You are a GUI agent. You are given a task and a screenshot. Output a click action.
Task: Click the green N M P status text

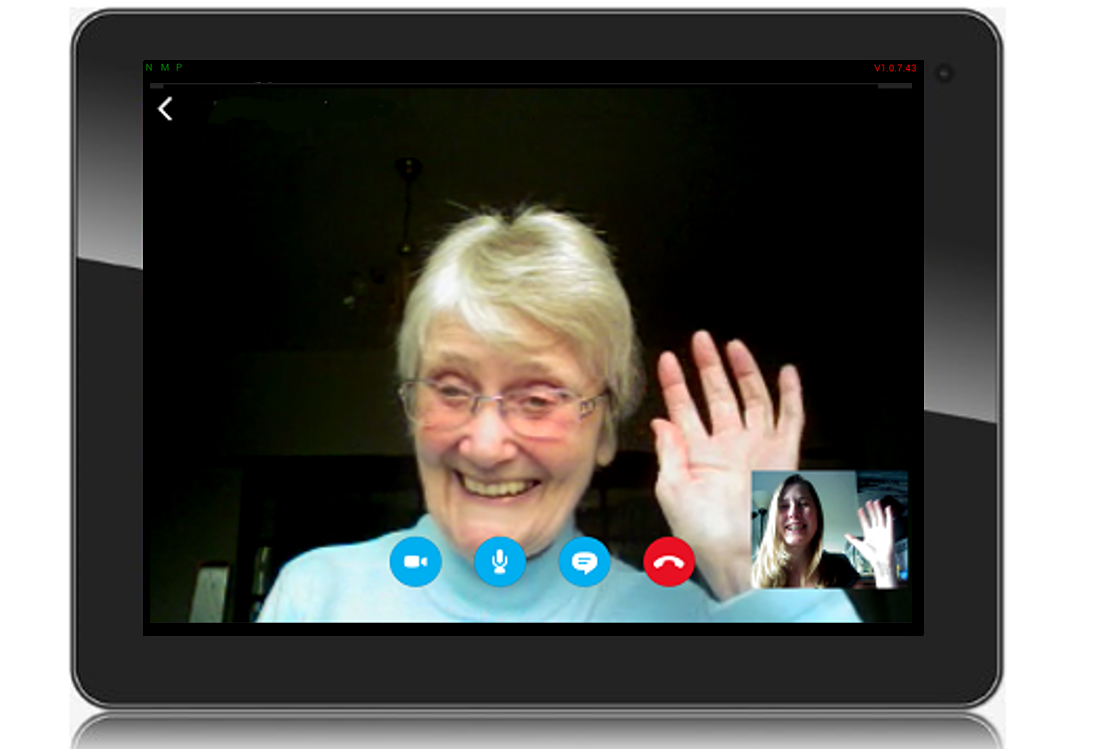[x=164, y=67]
